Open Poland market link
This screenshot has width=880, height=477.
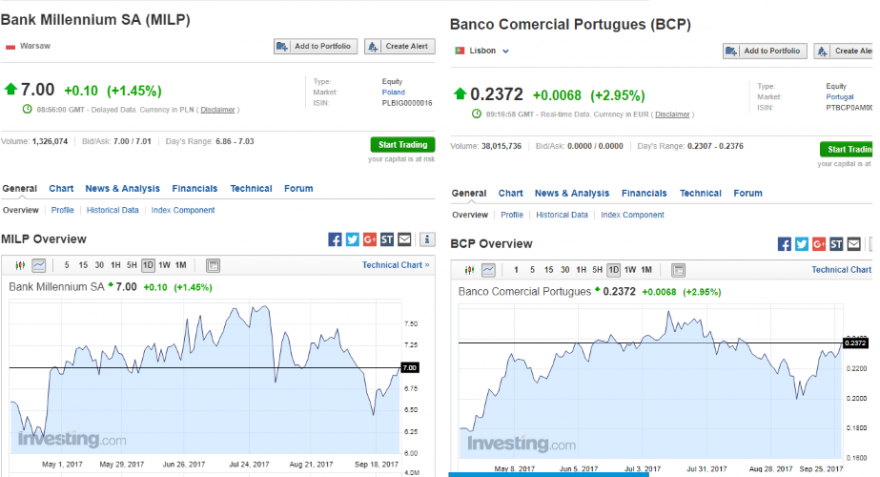pyautogui.click(x=393, y=92)
